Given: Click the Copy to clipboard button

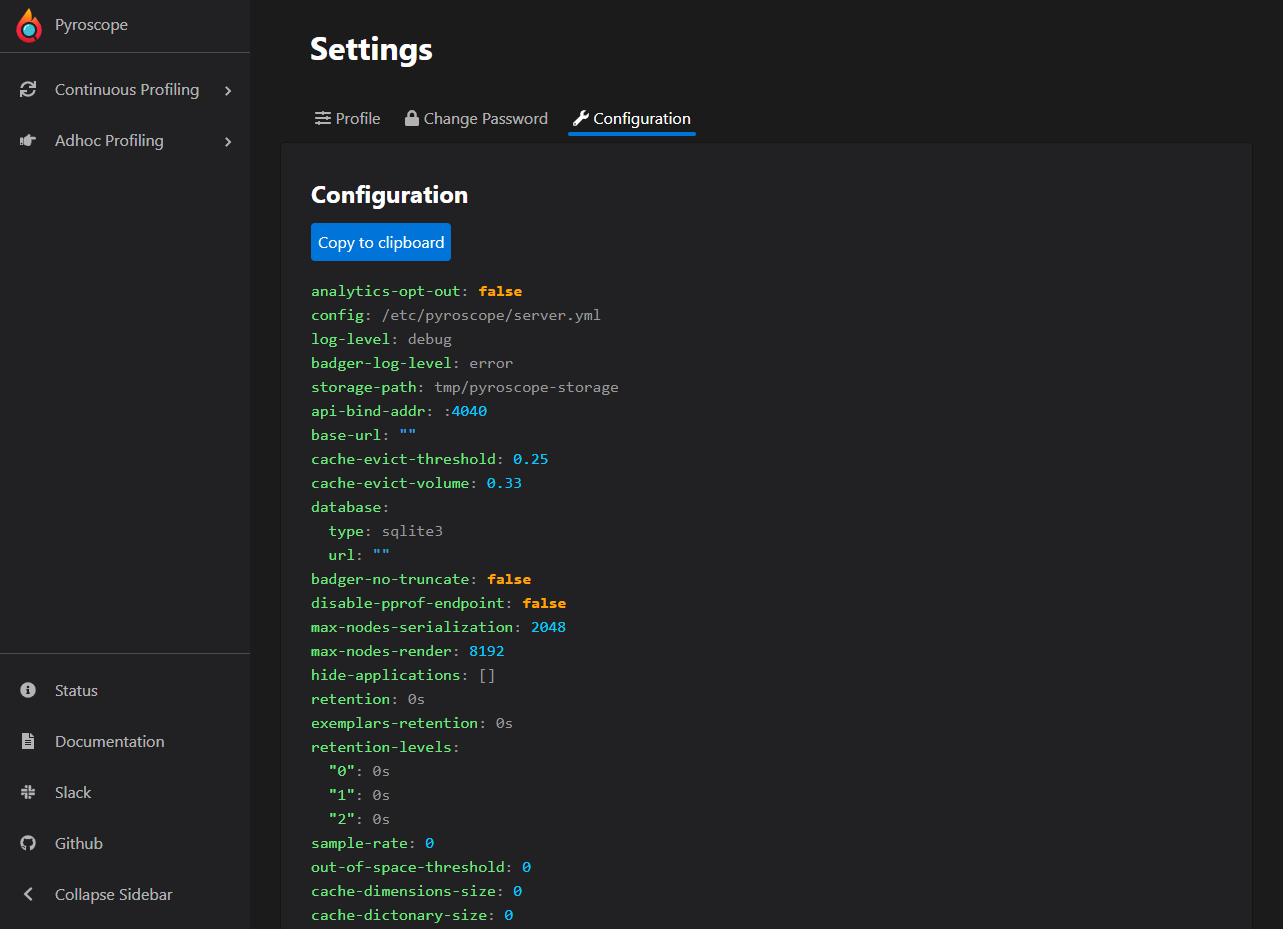Looking at the screenshot, I should coord(380,242).
